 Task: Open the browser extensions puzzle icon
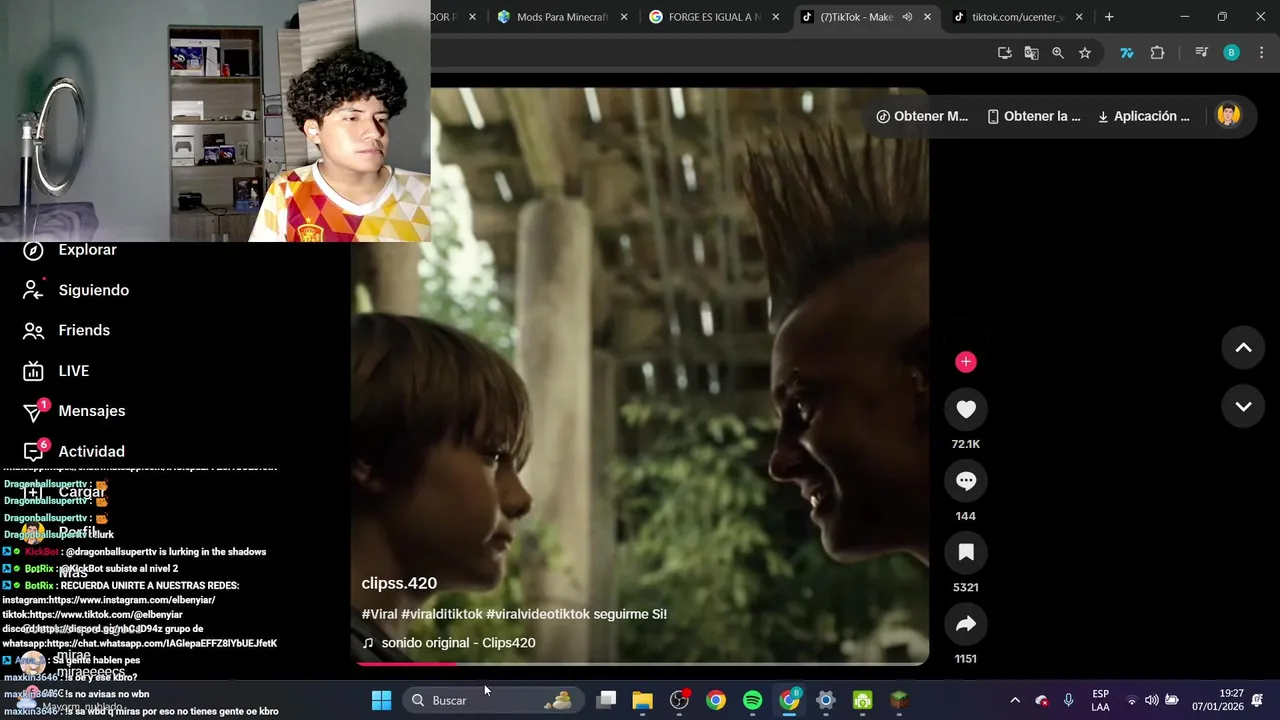tap(1158, 53)
